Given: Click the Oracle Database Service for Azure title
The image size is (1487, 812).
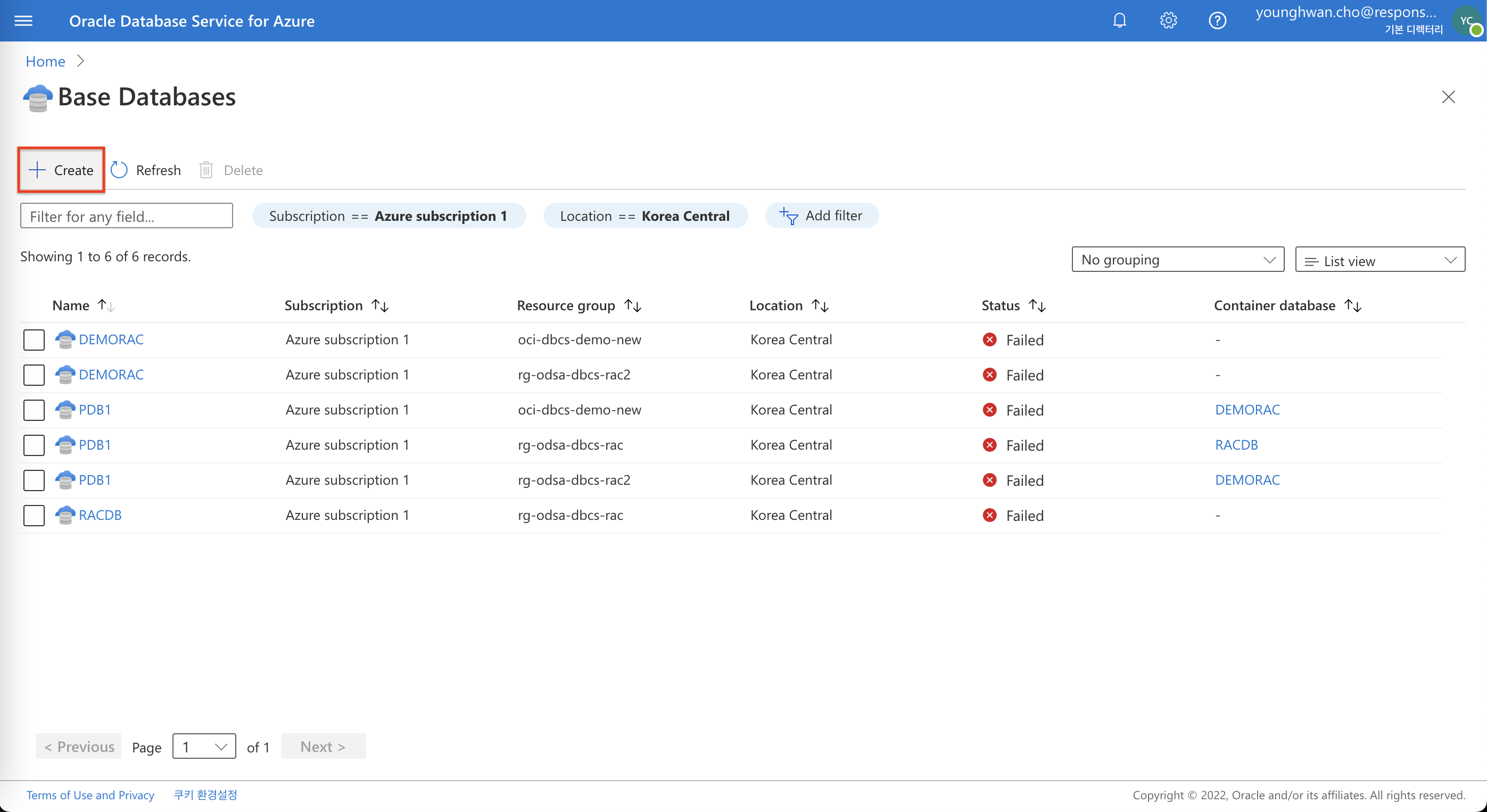Looking at the screenshot, I should click(192, 21).
